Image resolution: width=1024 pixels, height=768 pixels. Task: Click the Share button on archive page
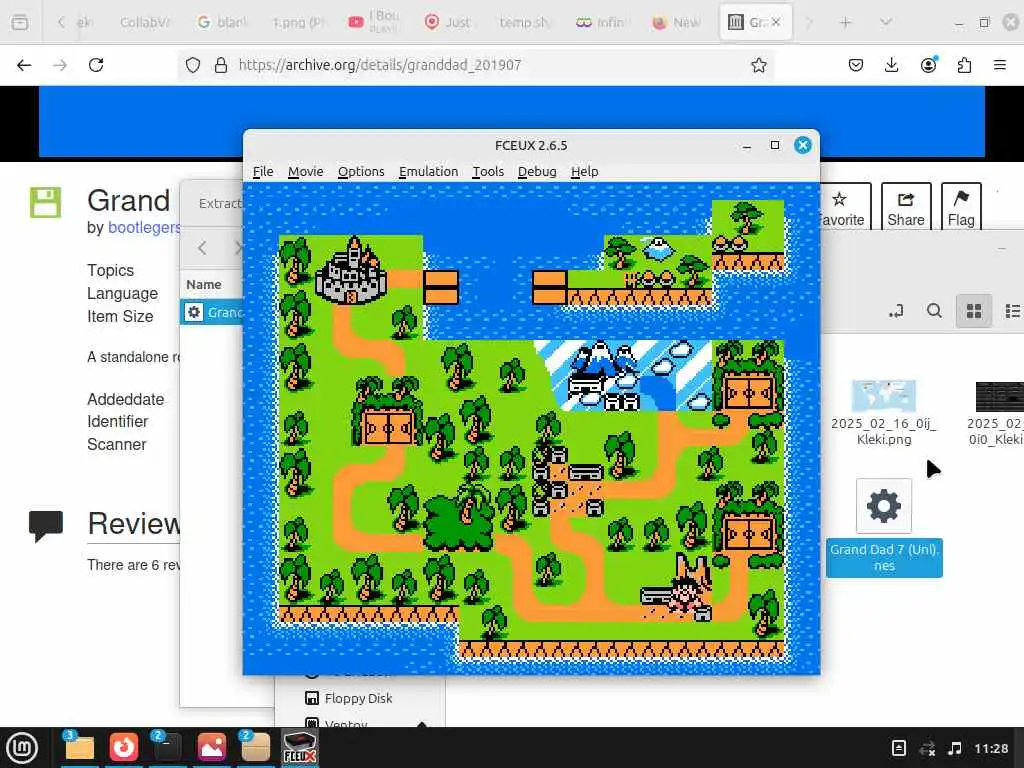[906, 208]
